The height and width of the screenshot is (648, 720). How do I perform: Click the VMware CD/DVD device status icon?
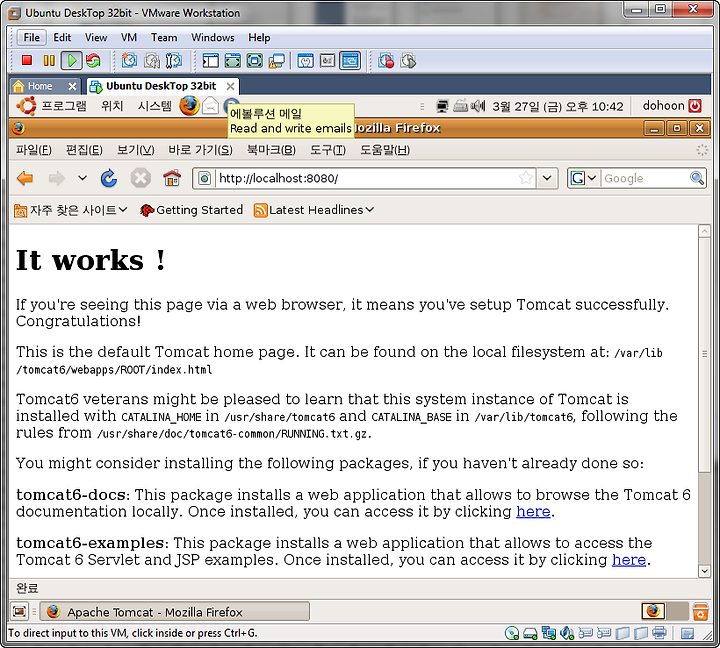point(512,633)
